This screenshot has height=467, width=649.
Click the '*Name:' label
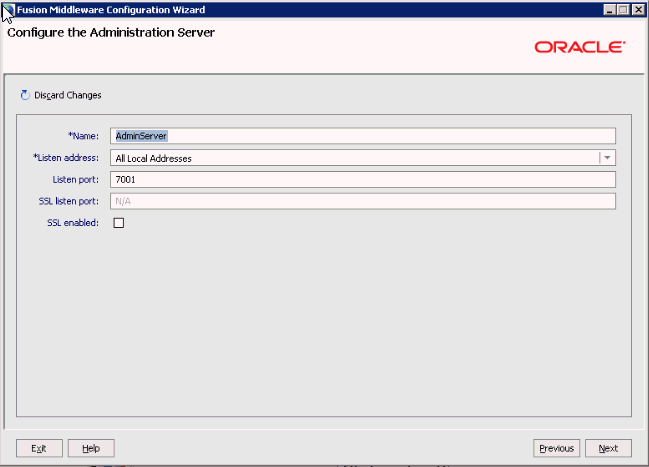coord(84,136)
